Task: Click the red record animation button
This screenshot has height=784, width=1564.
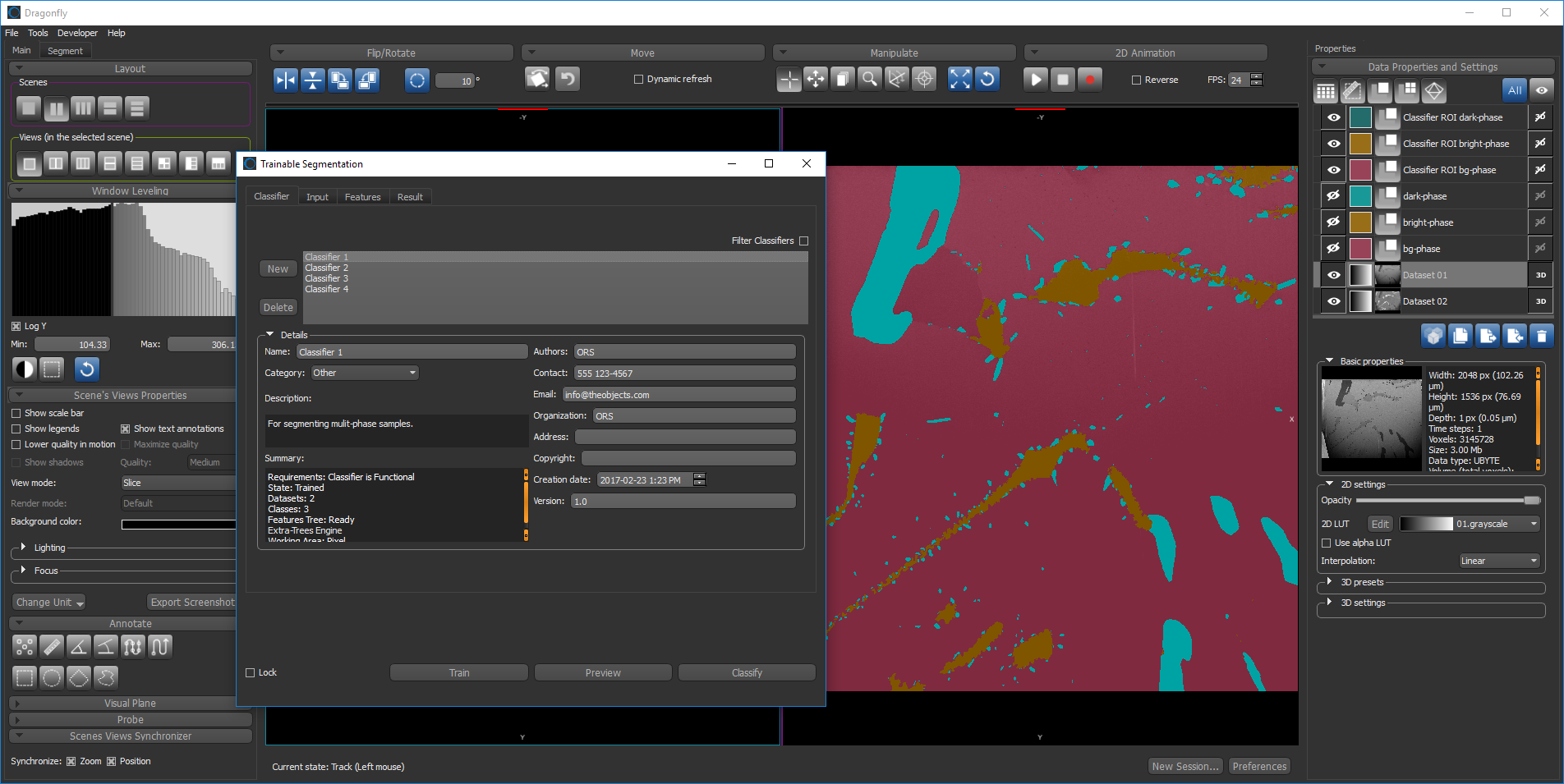Action: 1089,80
